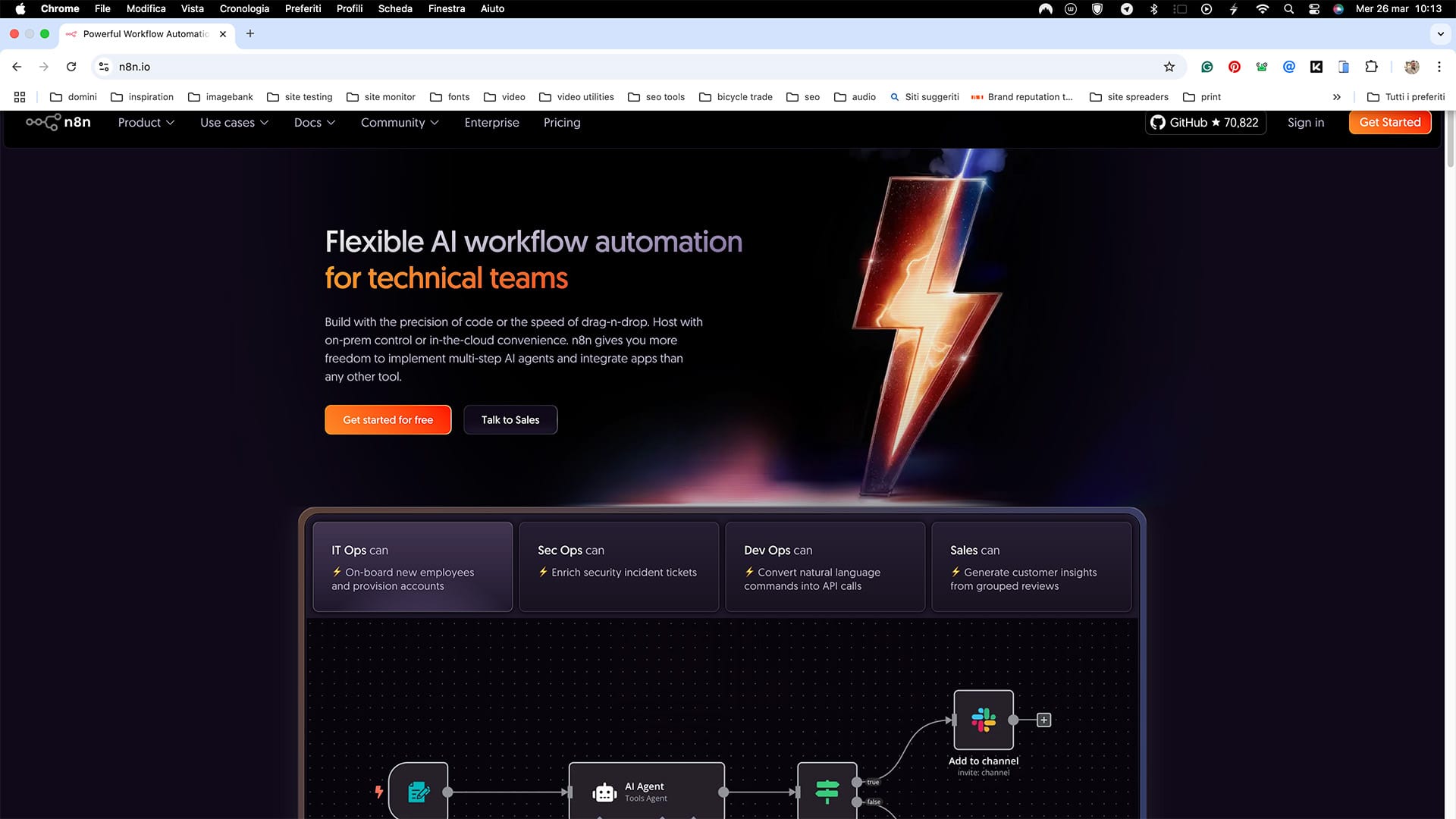Open the Pinterest extension icon
The image size is (1456, 819).
pos(1235,67)
